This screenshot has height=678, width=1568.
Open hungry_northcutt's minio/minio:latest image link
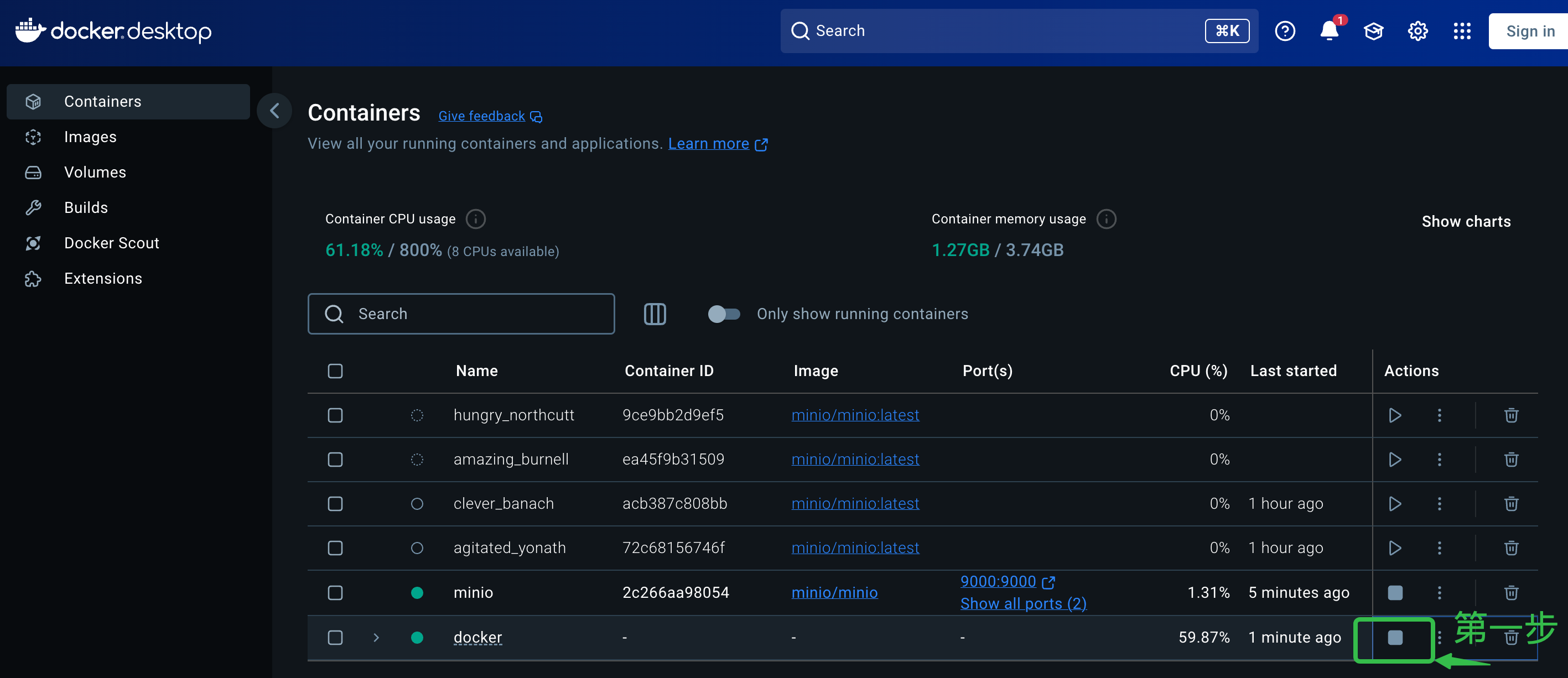click(x=855, y=415)
